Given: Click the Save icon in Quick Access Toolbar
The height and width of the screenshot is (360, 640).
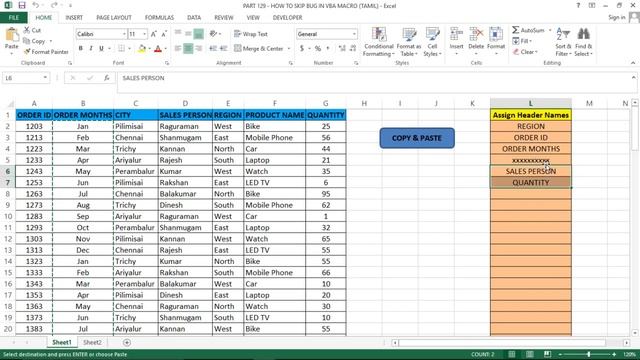Looking at the screenshot, I should (22, 5).
